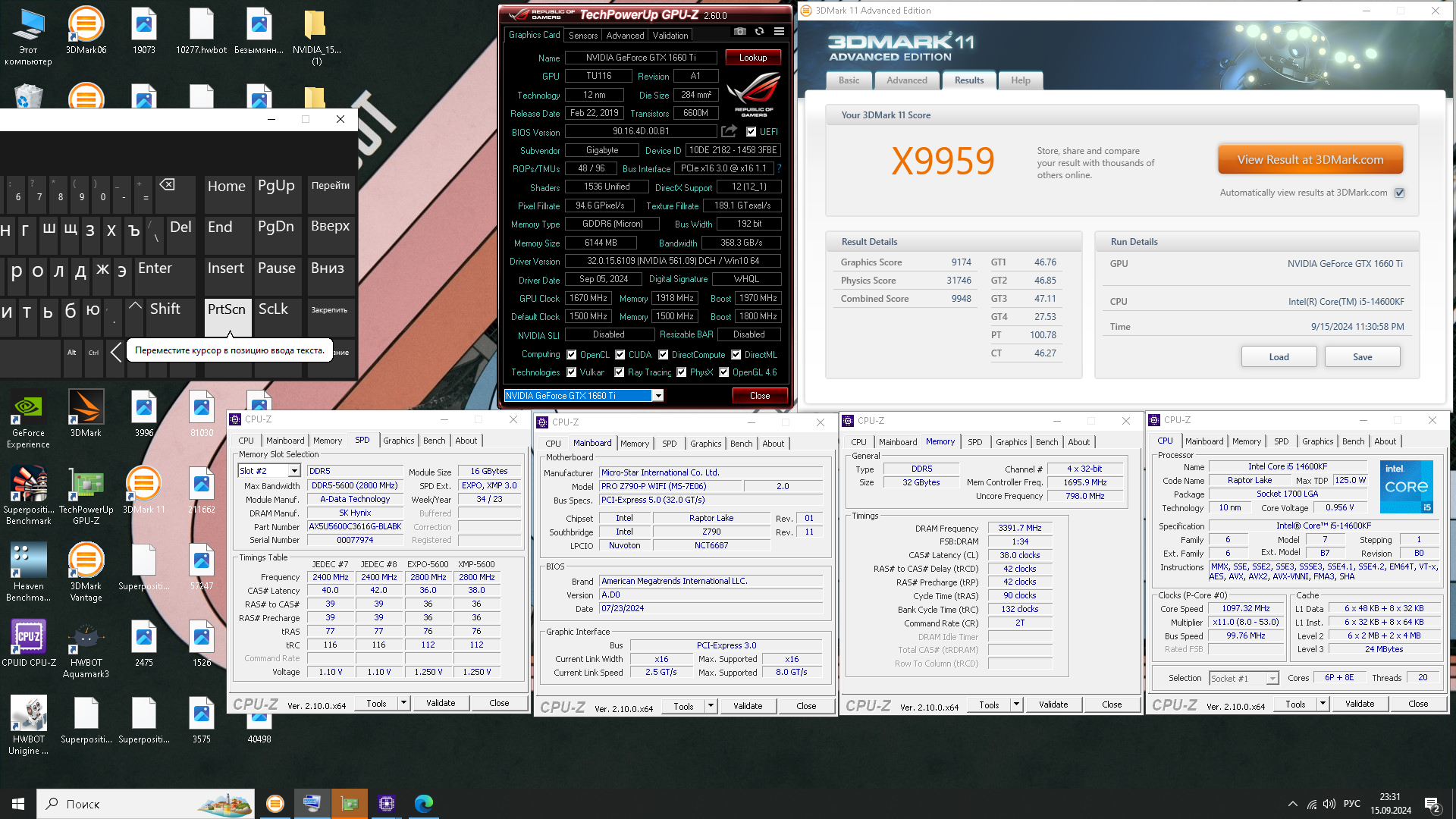The width and height of the screenshot is (1456, 819).
Task: Open Microsoft Edge from taskbar
Action: (x=423, y=804)
